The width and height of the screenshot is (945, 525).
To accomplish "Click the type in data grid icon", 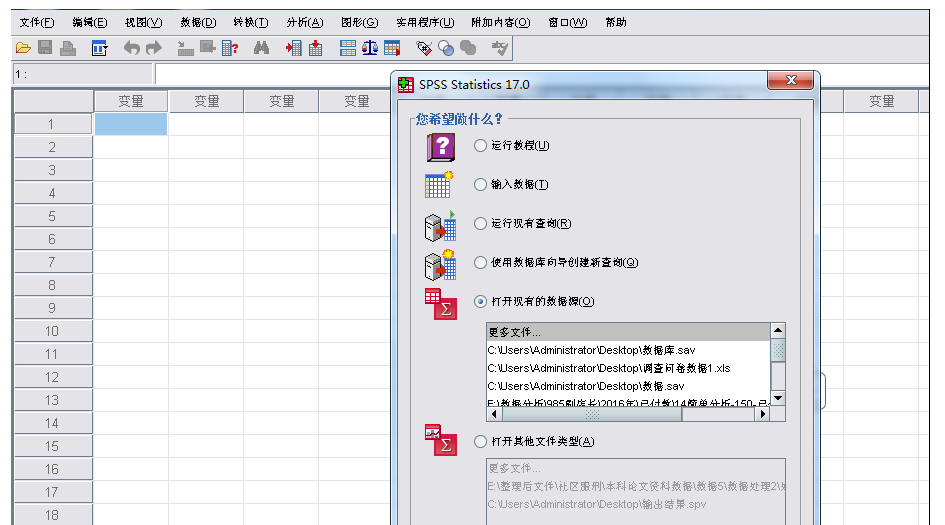I will [x=439, y=184].
